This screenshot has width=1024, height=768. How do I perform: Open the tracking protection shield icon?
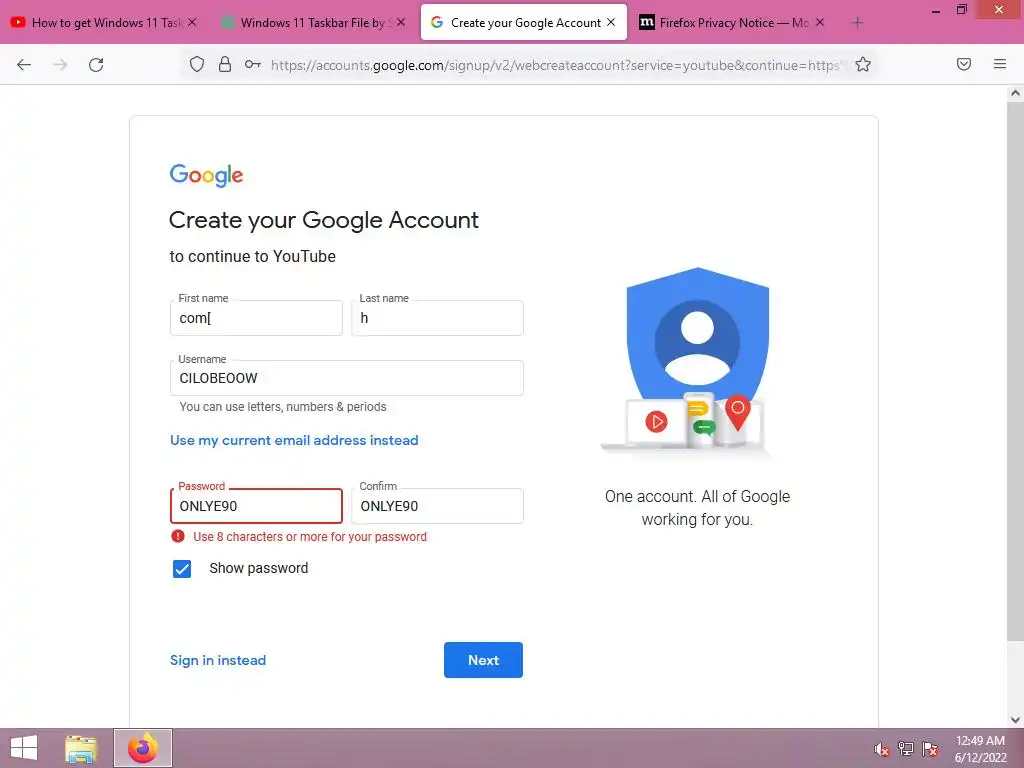tap(197, 64)
